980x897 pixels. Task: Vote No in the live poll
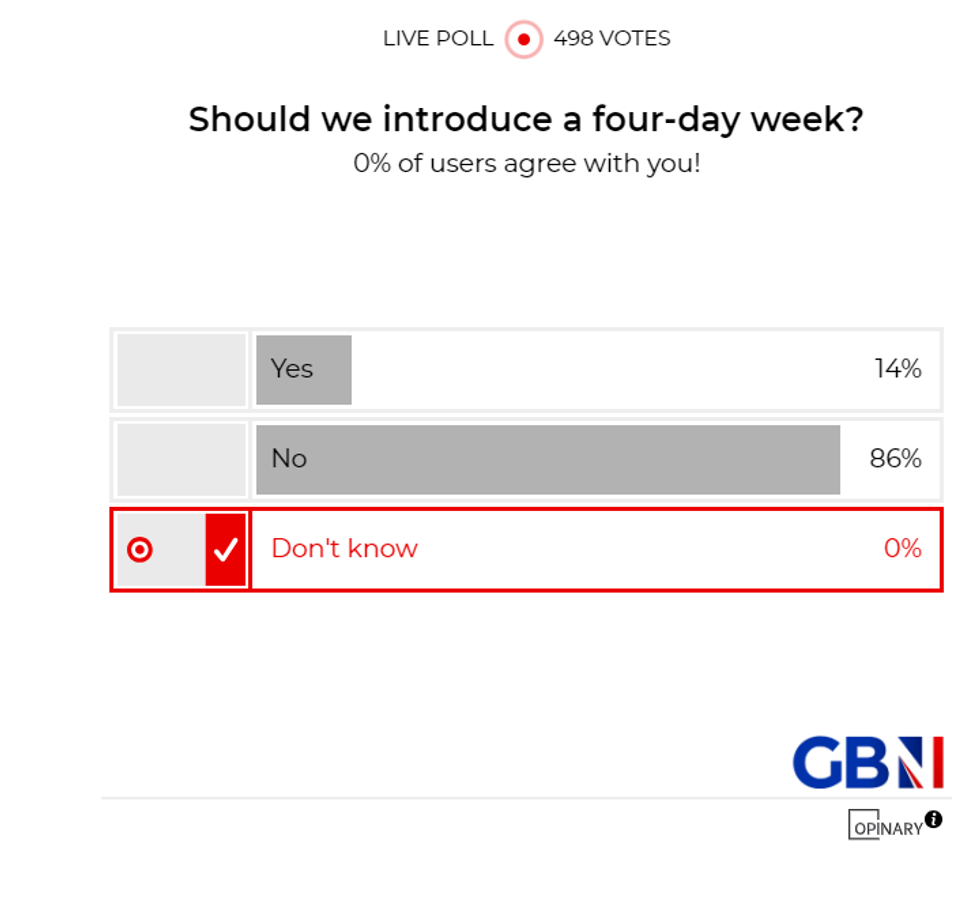pyautogui.click(x=550, y=459)
